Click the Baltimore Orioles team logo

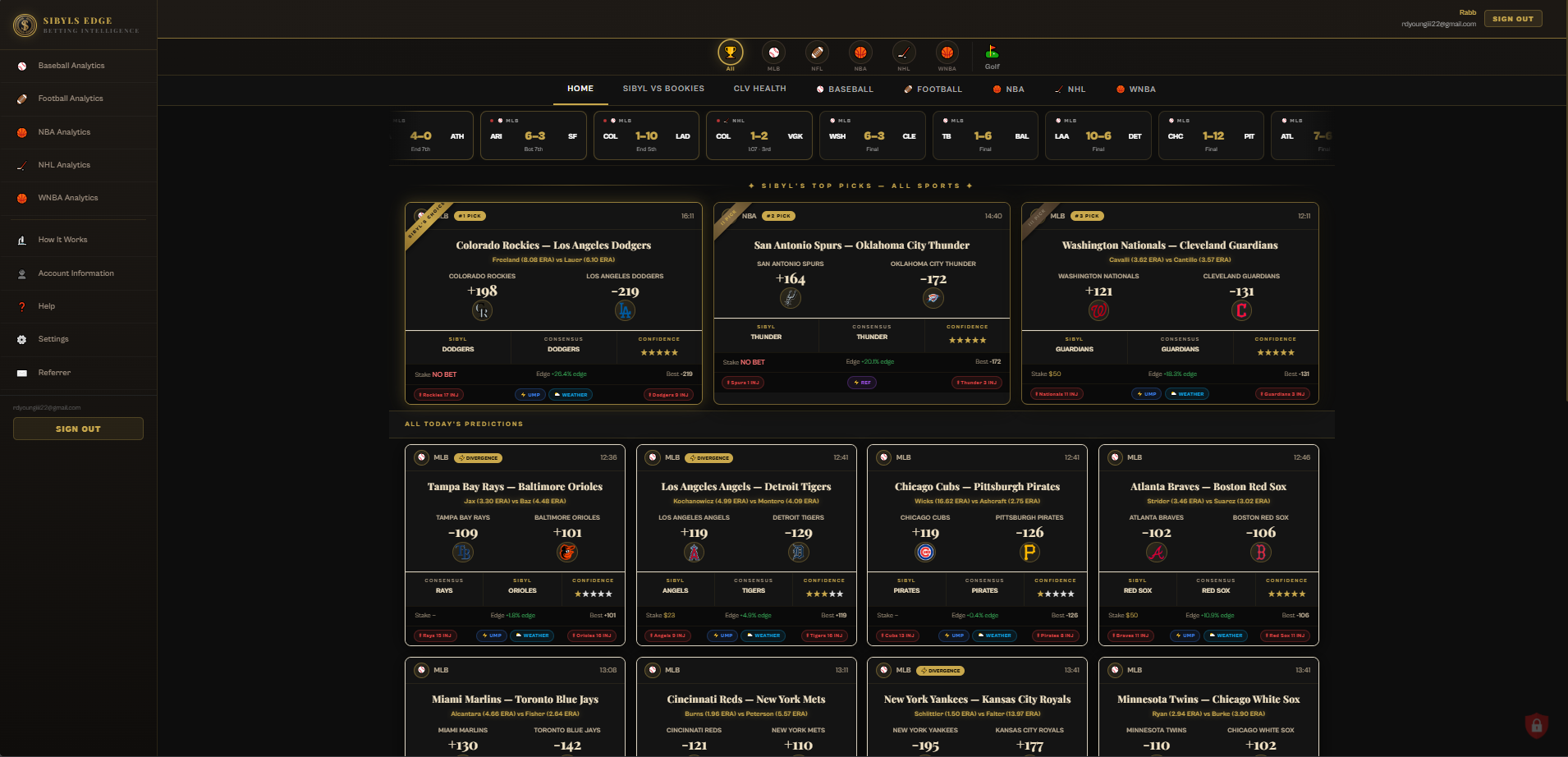point(566,553)
